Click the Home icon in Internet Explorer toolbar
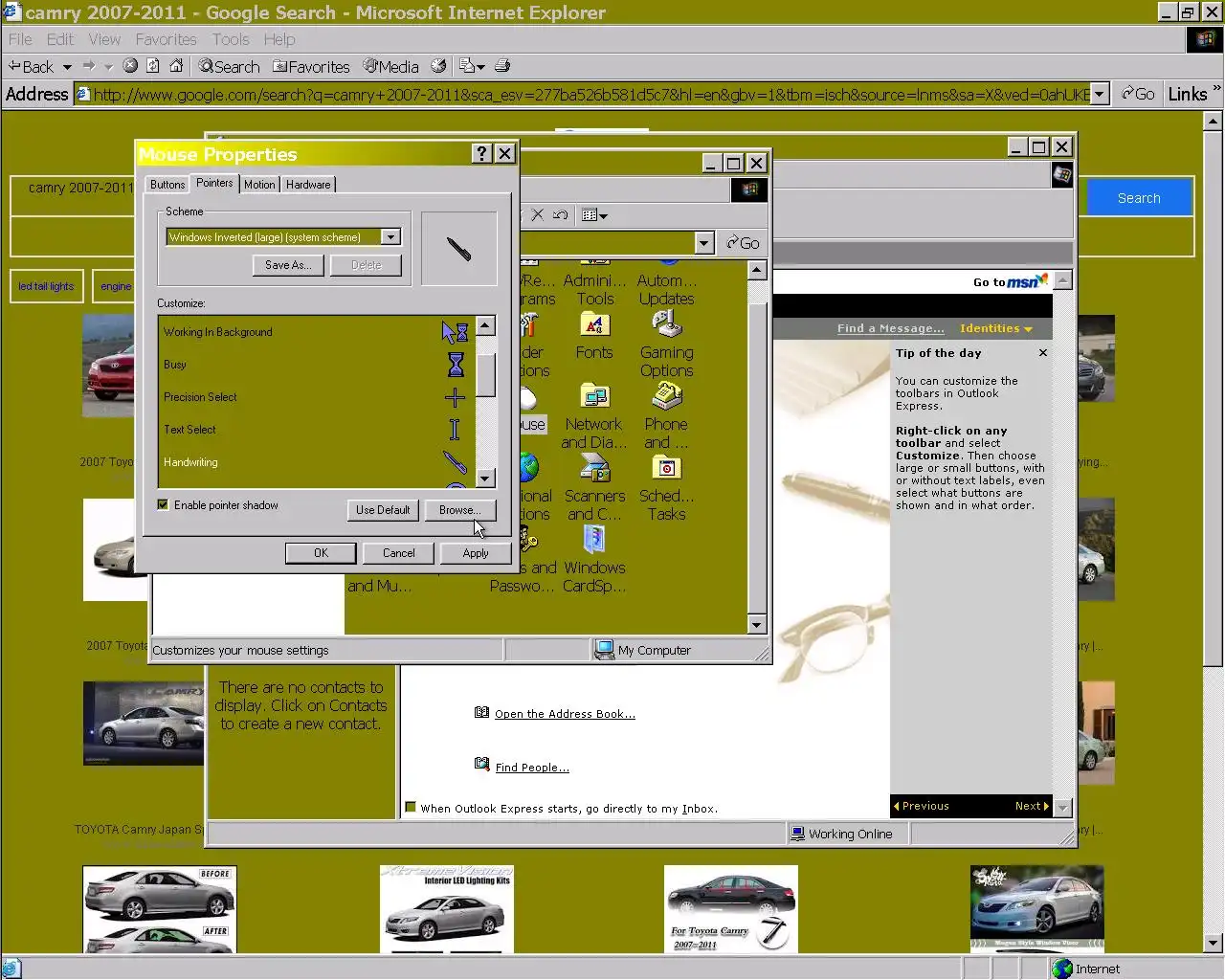This screenshot has height=980, width=1225. [176, 66]
